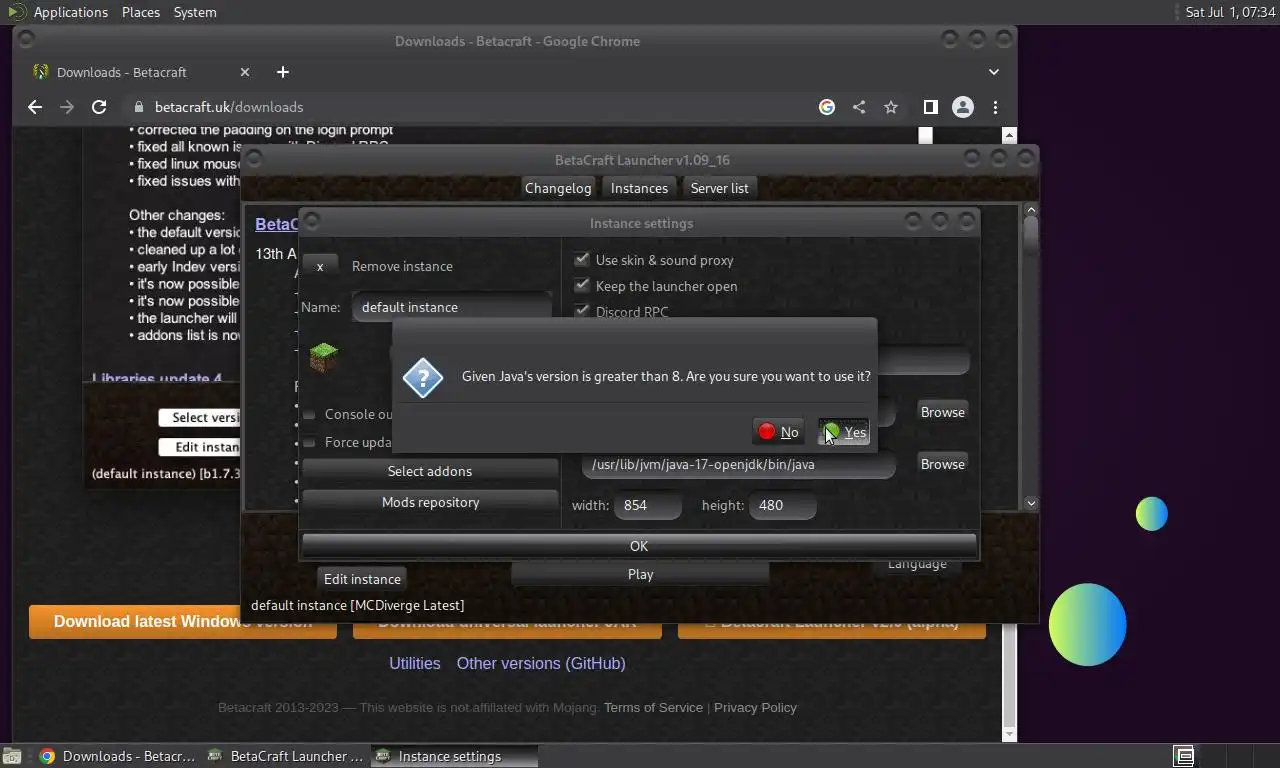Image resolution: width=1280 pixels, height=768 pixels.
Task: Switch to the Instances tab
Action: tap(639, 188)
